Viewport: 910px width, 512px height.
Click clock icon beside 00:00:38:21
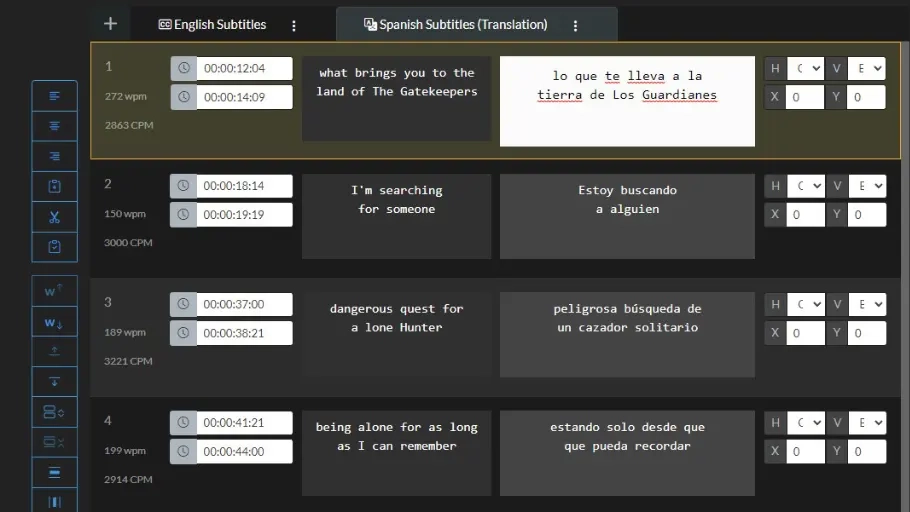coord(183,333)
